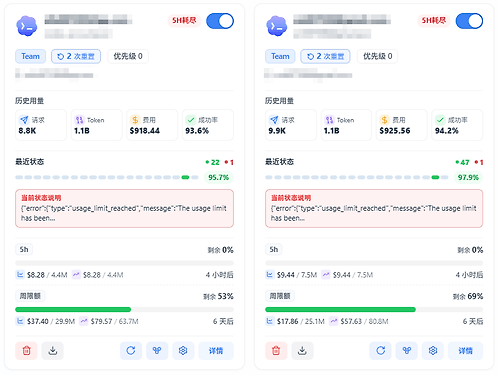Click green status segment beside 97.9%
Viewport: 498px width, 375px height.
click(x=435, y=177)
